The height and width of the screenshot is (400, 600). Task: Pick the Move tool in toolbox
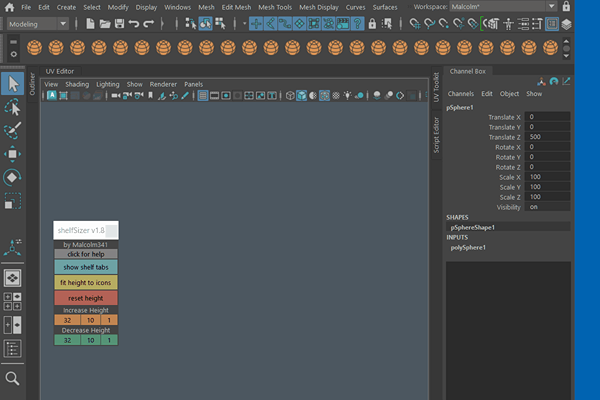(x=13, y=154)
